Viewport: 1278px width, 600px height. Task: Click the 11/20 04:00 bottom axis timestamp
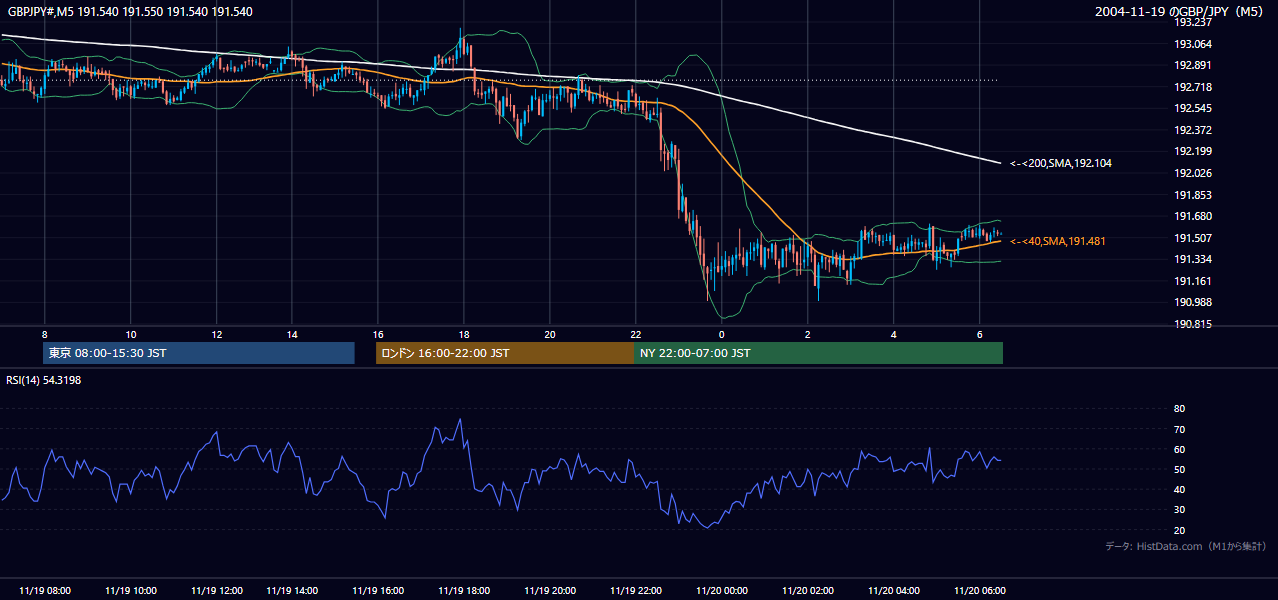(x=894, y=591)
